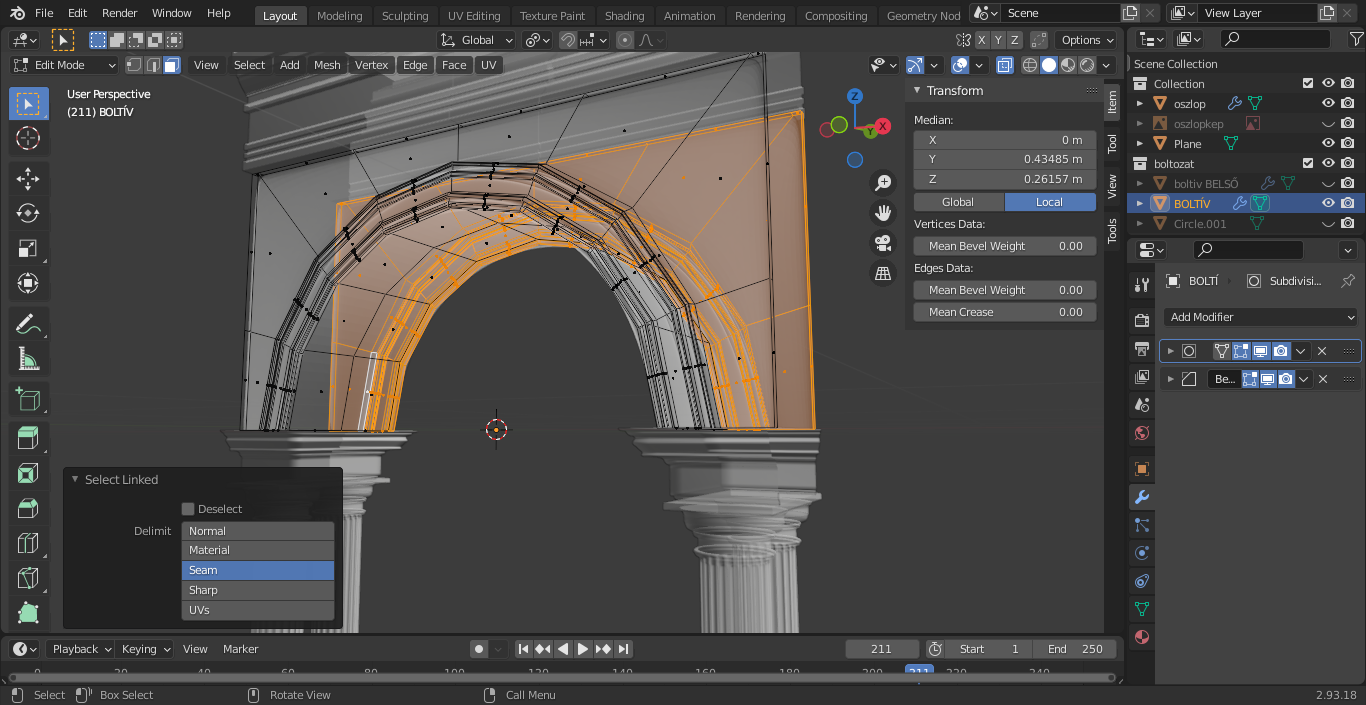Click the Annotate tool
The image size is (1366, 705).
pyautogui.click(x=28, y=324)
